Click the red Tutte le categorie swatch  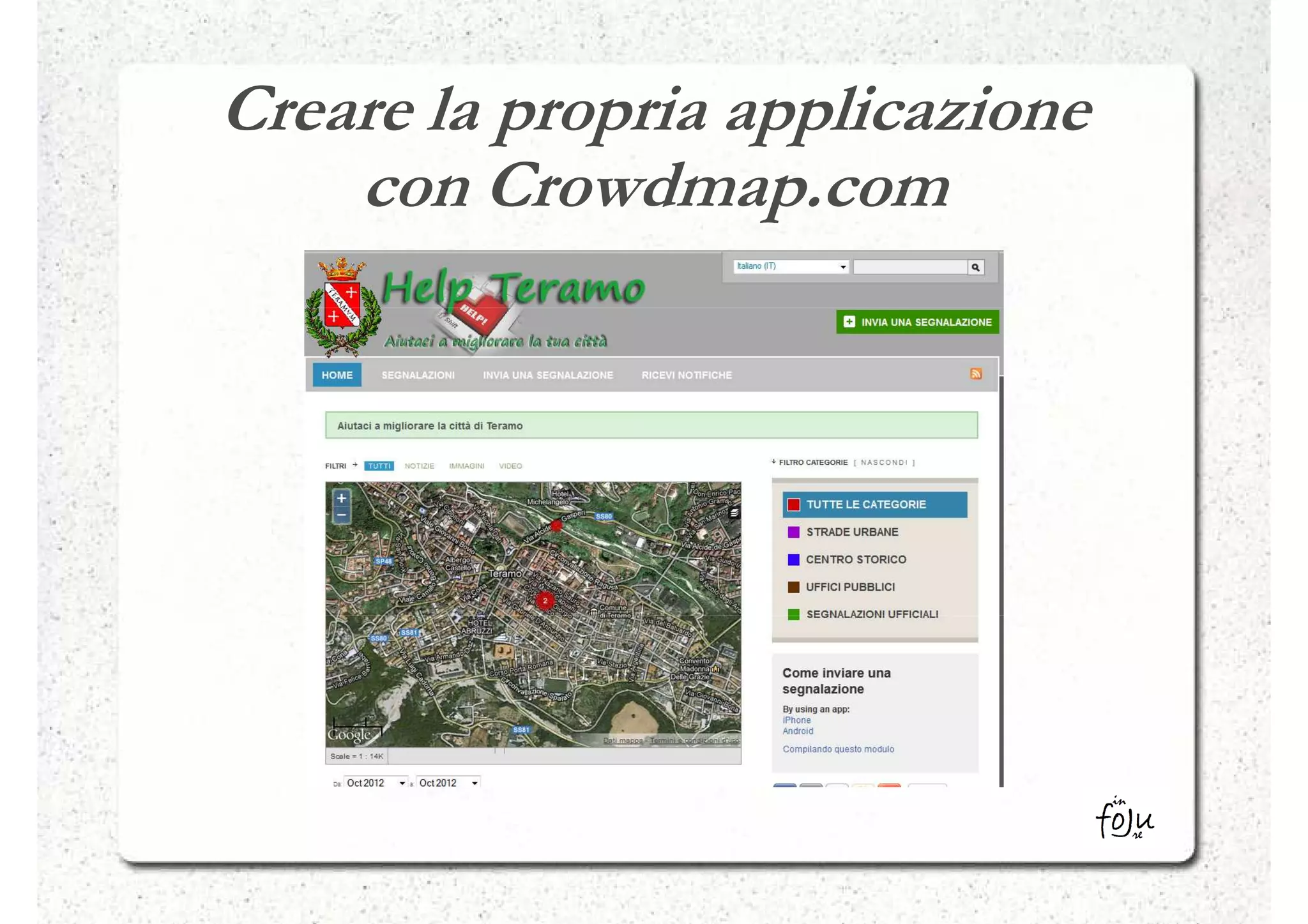(794, 504)
